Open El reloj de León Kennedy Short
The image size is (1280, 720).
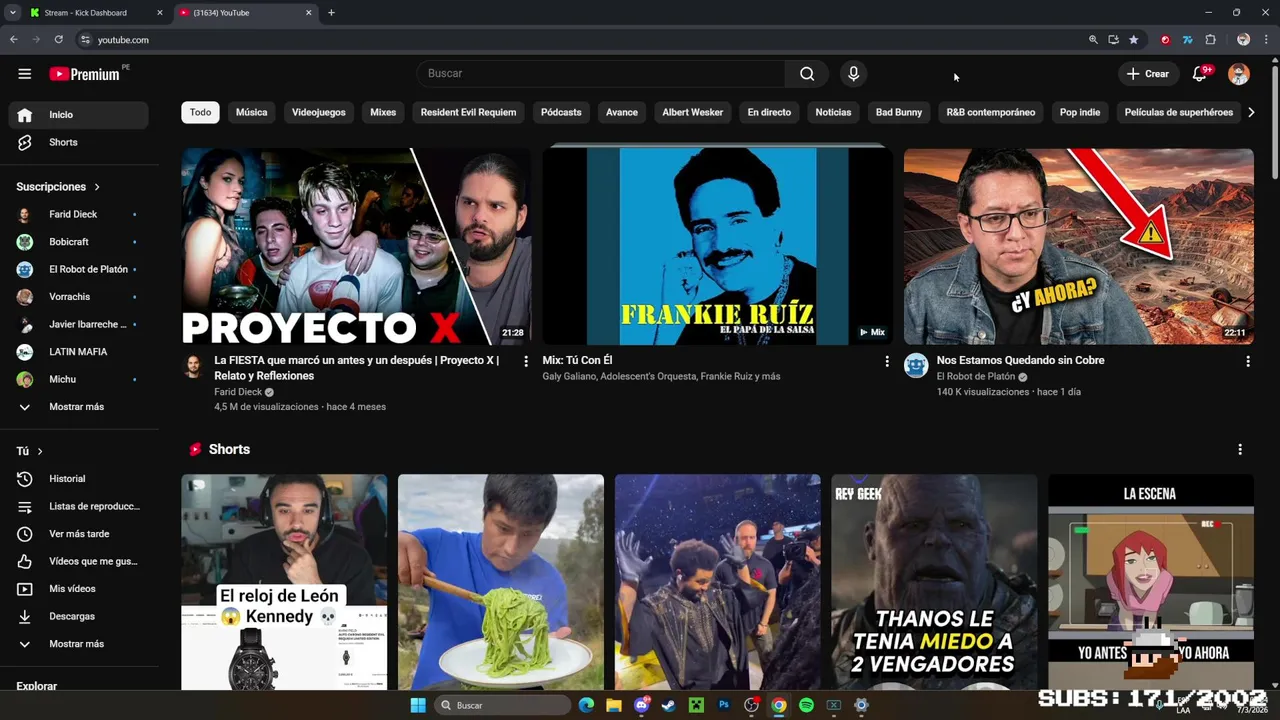284,582
